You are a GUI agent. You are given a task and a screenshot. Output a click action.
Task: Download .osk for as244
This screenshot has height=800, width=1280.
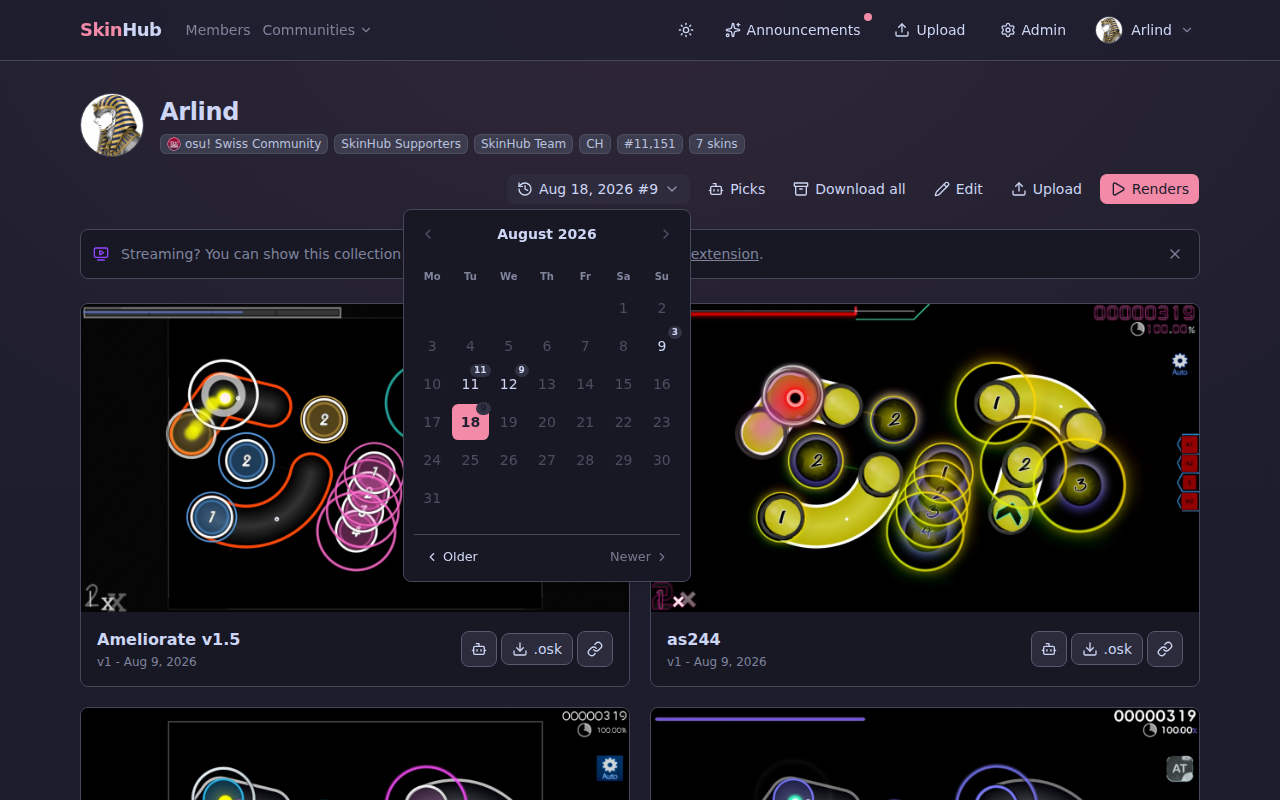(1107, 649)
